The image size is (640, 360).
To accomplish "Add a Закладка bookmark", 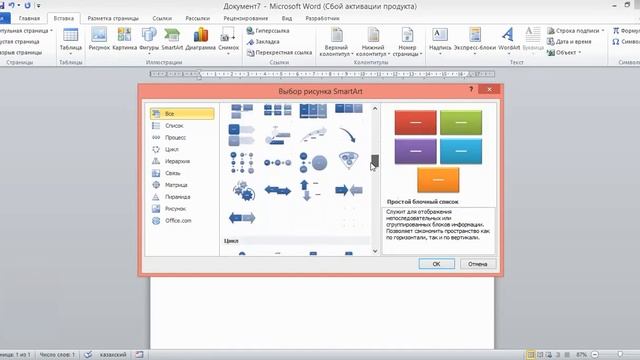I will [263, 42].
